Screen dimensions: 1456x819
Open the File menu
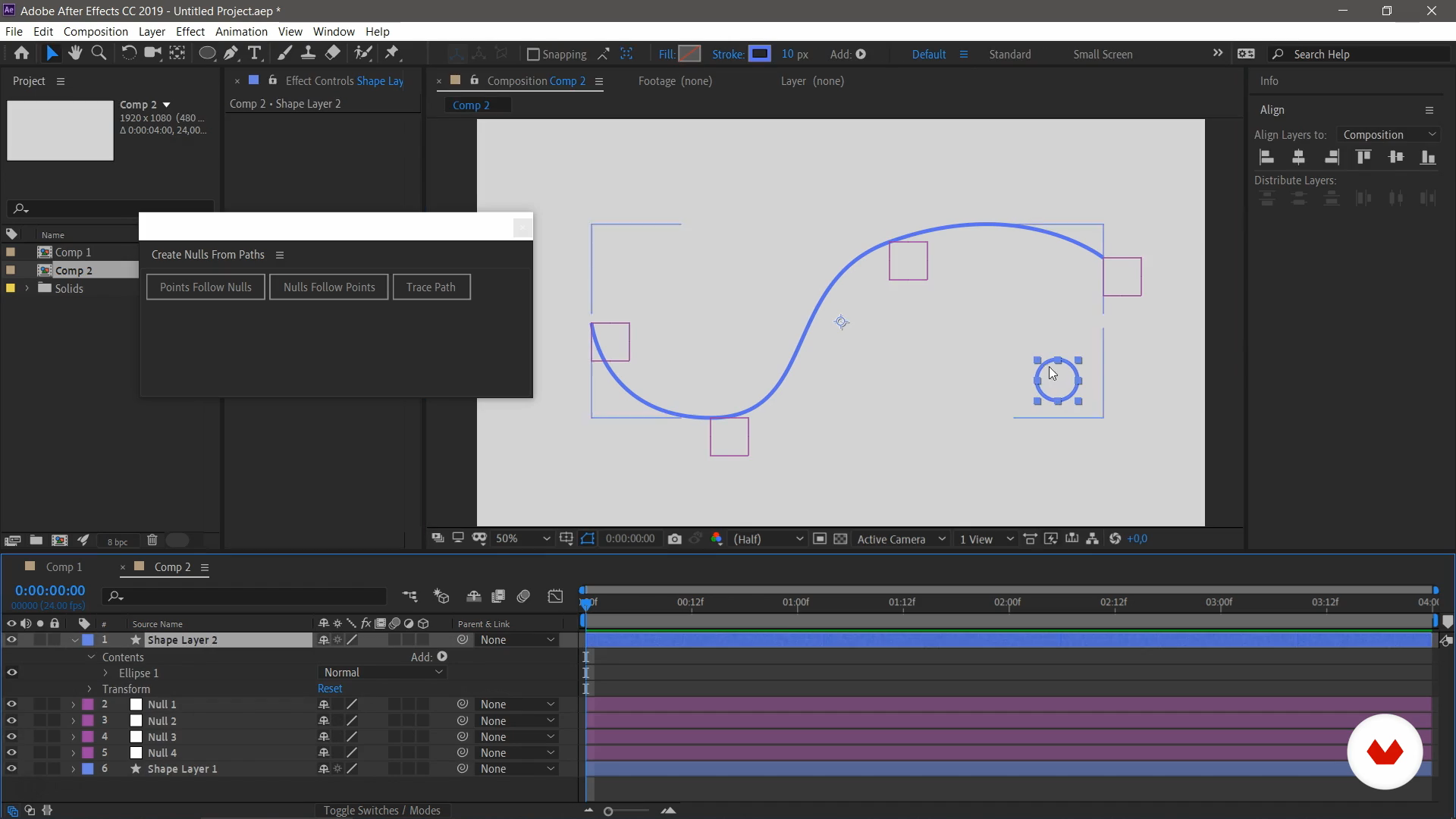[x=14, y=32]
